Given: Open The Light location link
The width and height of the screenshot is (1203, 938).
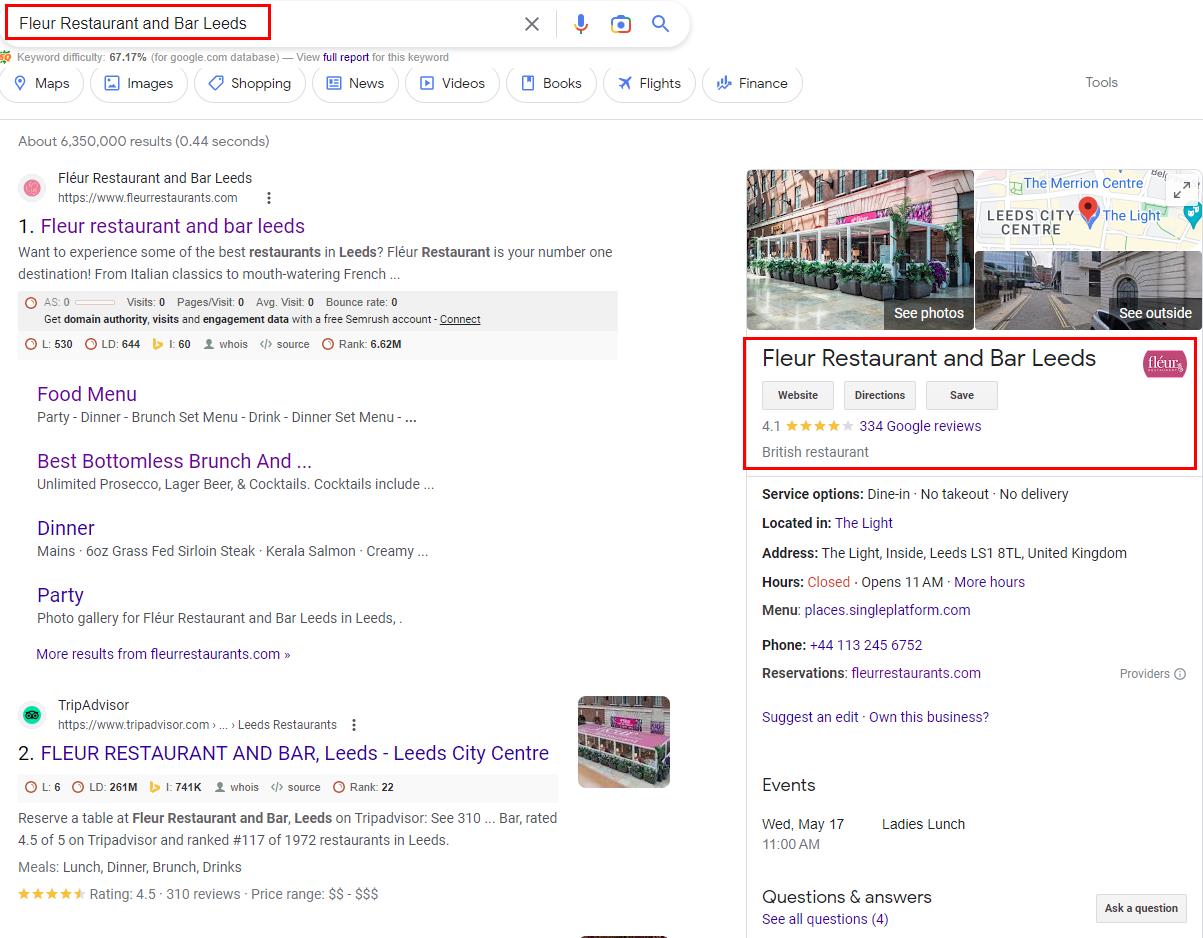Looking at the screenshot, I should 864,523.
